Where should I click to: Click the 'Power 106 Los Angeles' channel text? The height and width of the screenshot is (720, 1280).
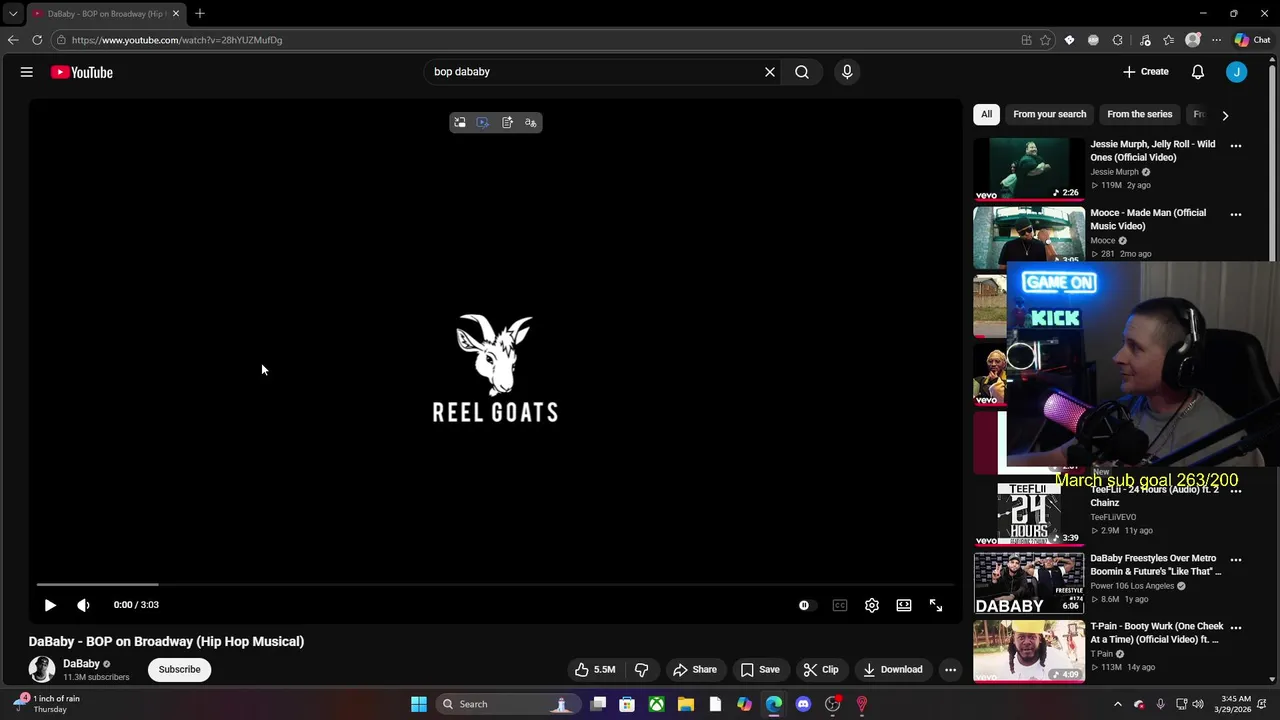pyautogui.click(x=1132, y=586)
